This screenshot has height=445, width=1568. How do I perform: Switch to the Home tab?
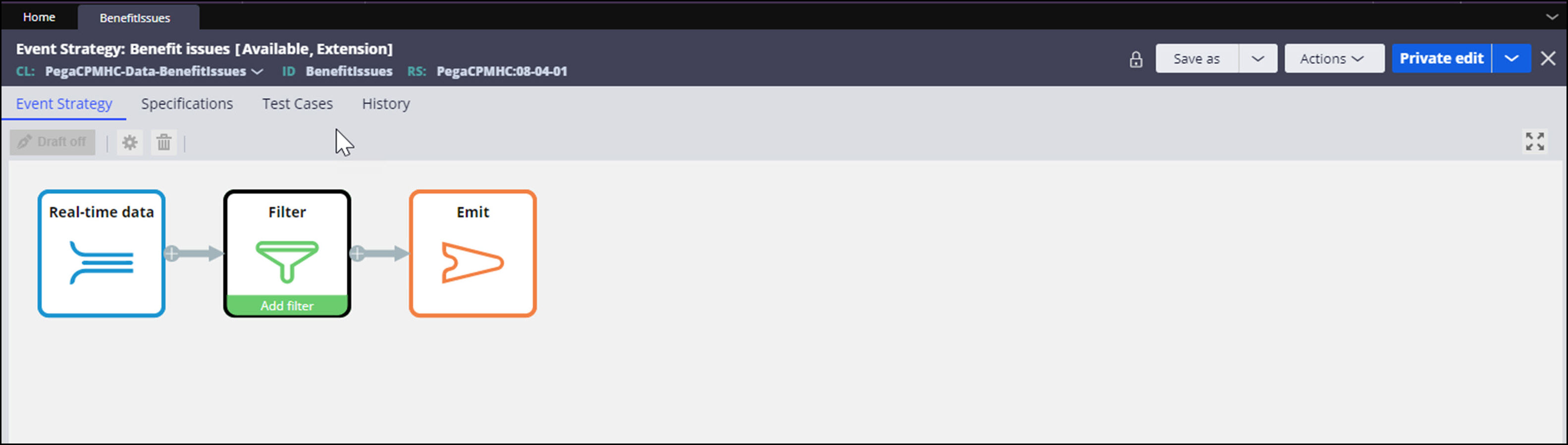click(39, 17)
